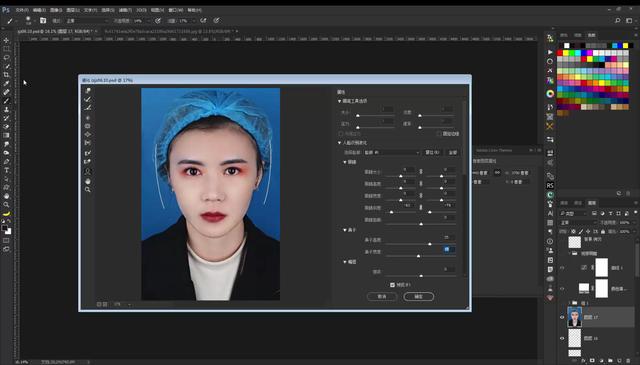Enable the Pin Edges checkbox
640x365 pixels.
[439, 134]
